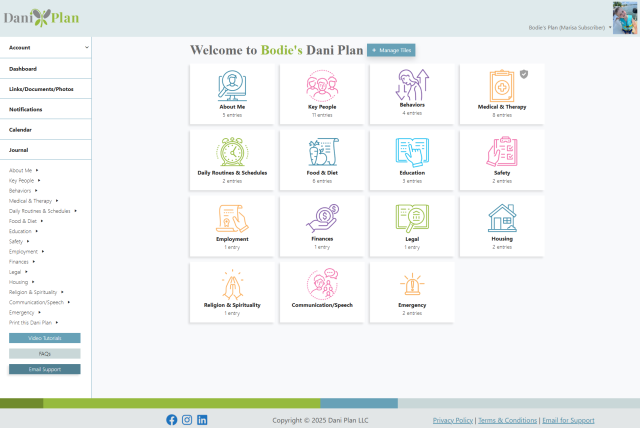Click the Behaviors tile icon

[x=412, y=85]
